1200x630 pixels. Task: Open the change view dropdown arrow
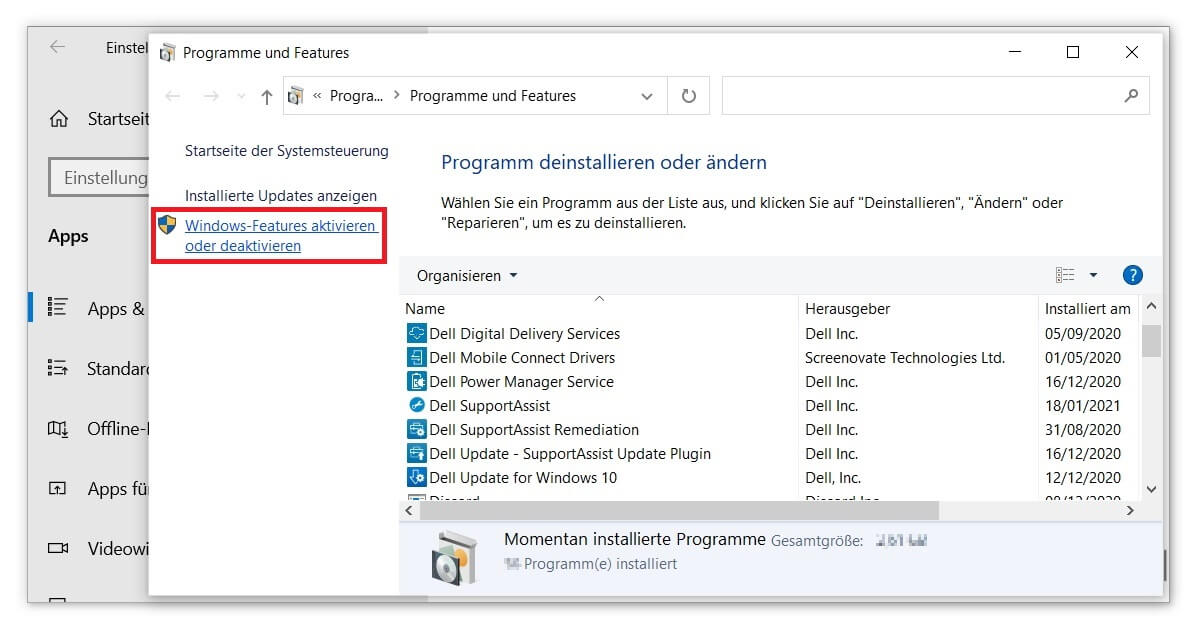[1093, 275]
